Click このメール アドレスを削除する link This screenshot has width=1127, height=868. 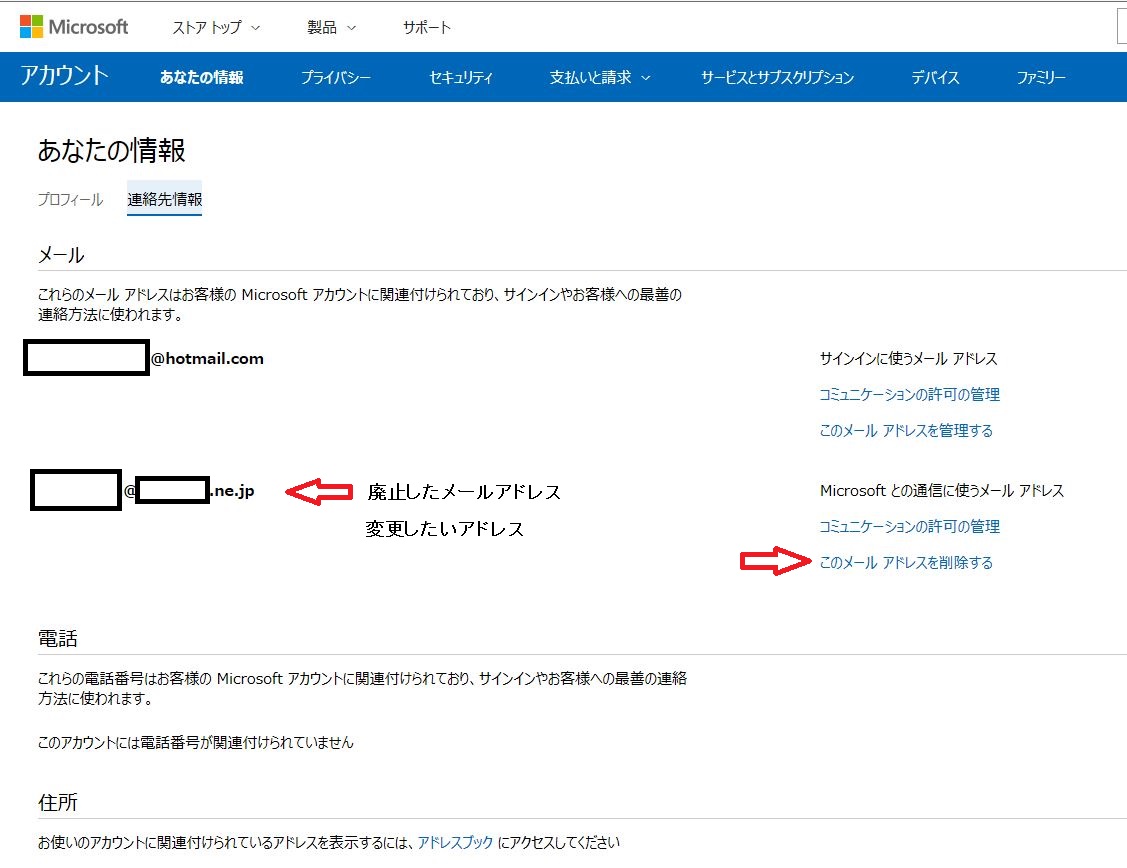point(906,563)
